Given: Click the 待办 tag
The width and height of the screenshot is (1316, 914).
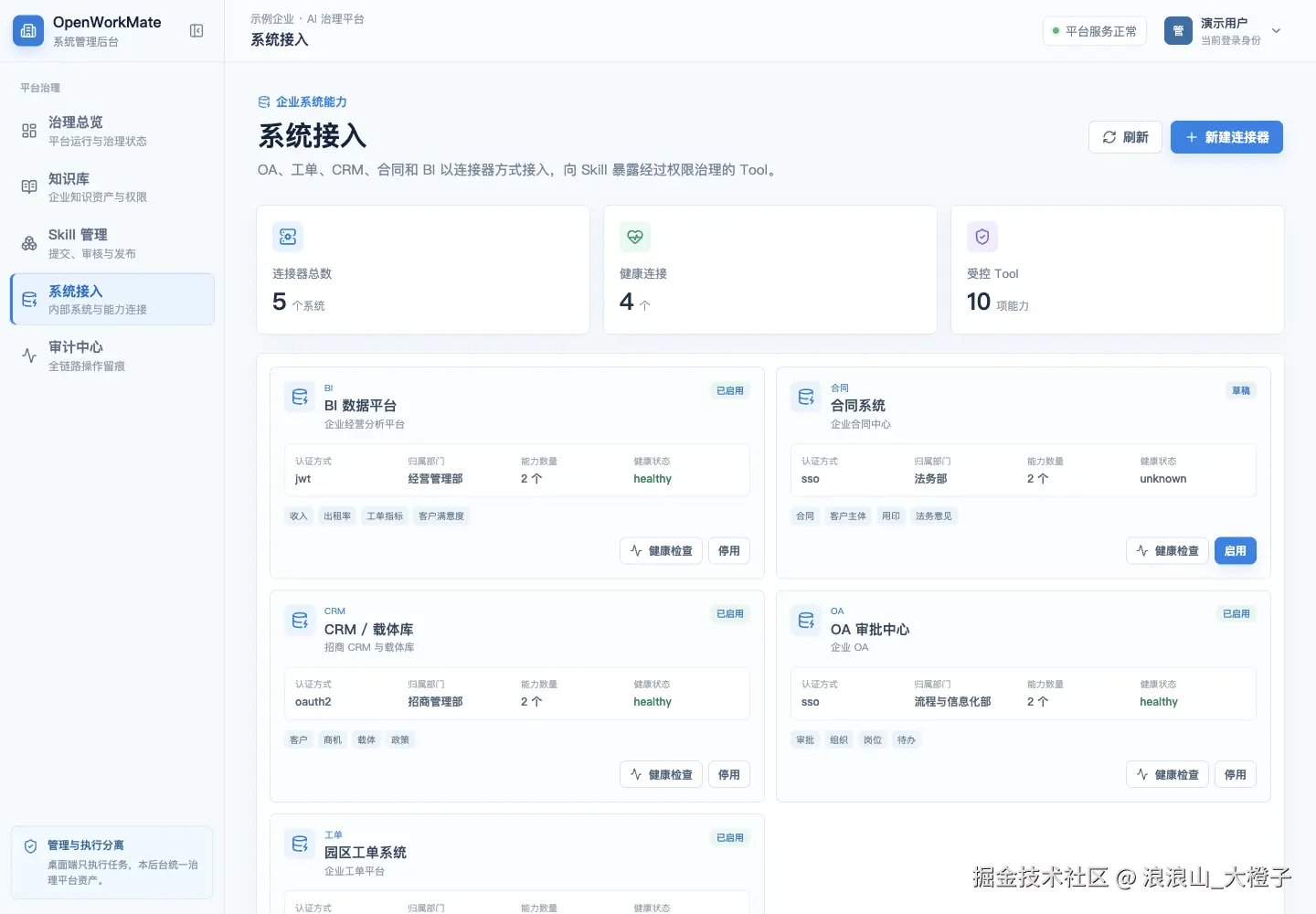Looking at the screenshot, I should (x=907, y=740).
